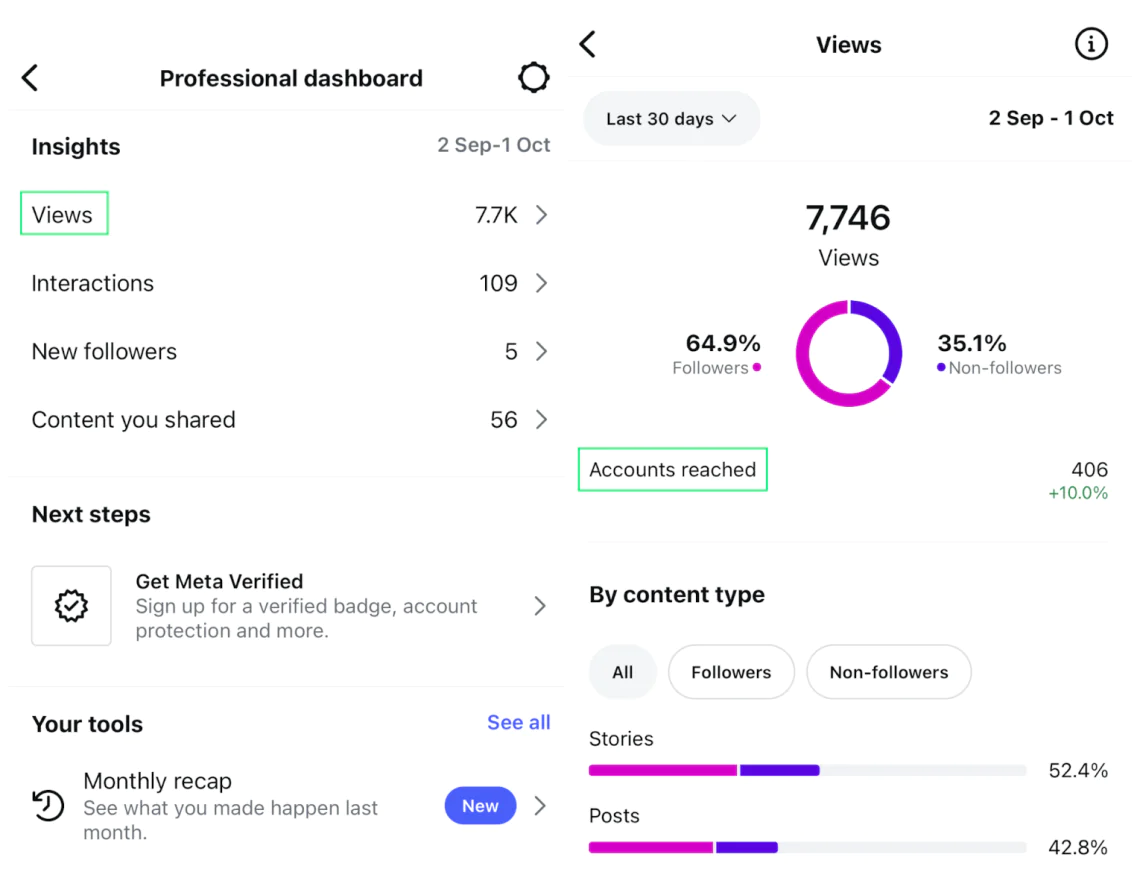This screenshot has width=1140, height=892.
Task: Go back from Professional dashboard
Action: [30, 78]
